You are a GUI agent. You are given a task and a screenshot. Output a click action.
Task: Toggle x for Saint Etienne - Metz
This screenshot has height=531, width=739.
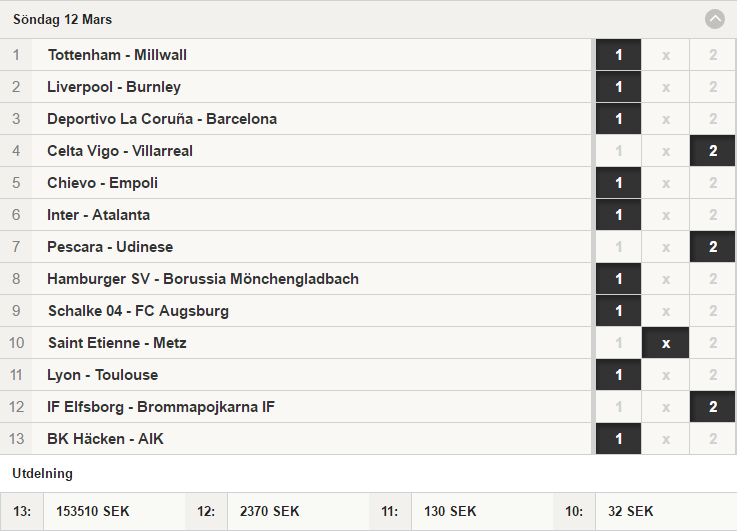pyautogui.click(x=665, y=343)
